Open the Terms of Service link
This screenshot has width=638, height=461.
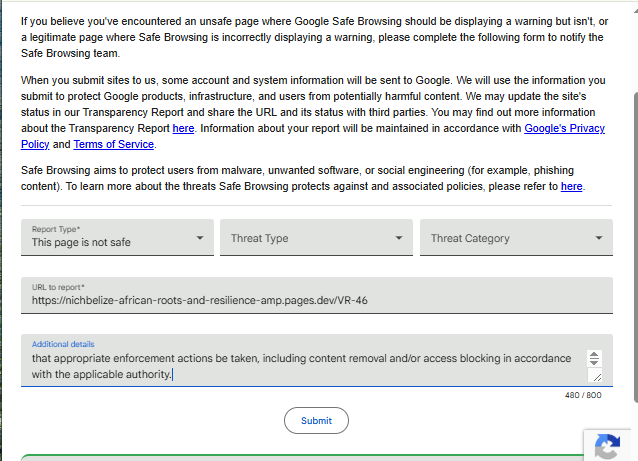click(114, 144)
